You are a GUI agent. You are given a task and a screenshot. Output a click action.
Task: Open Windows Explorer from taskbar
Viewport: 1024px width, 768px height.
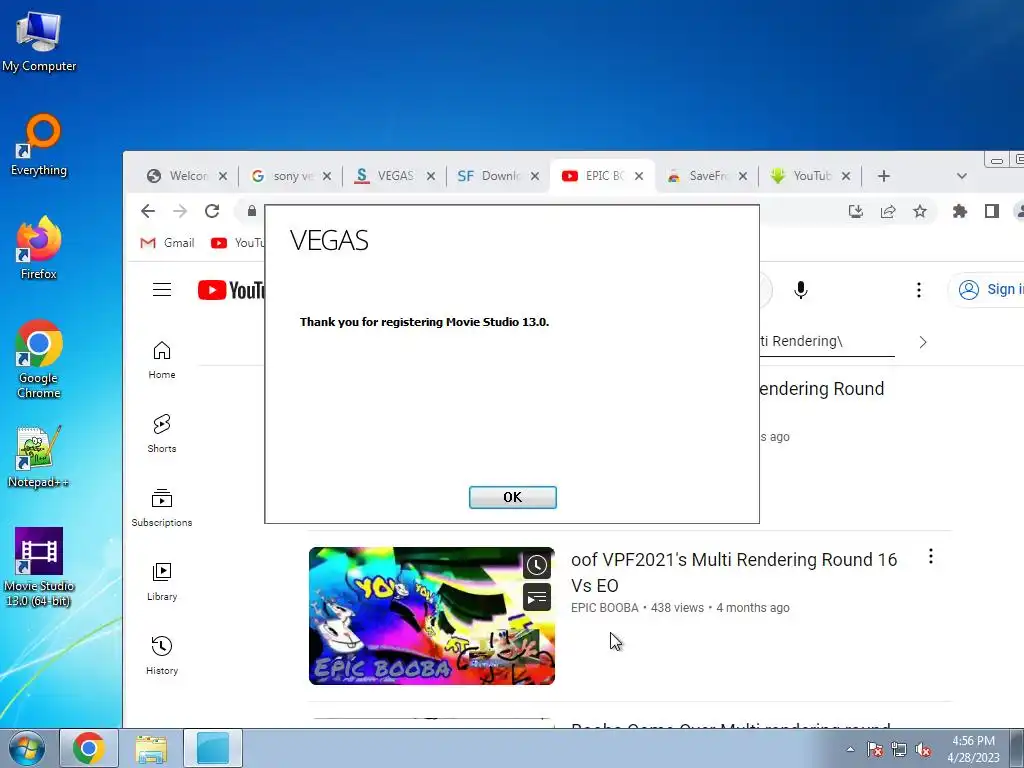coord(151,748)
